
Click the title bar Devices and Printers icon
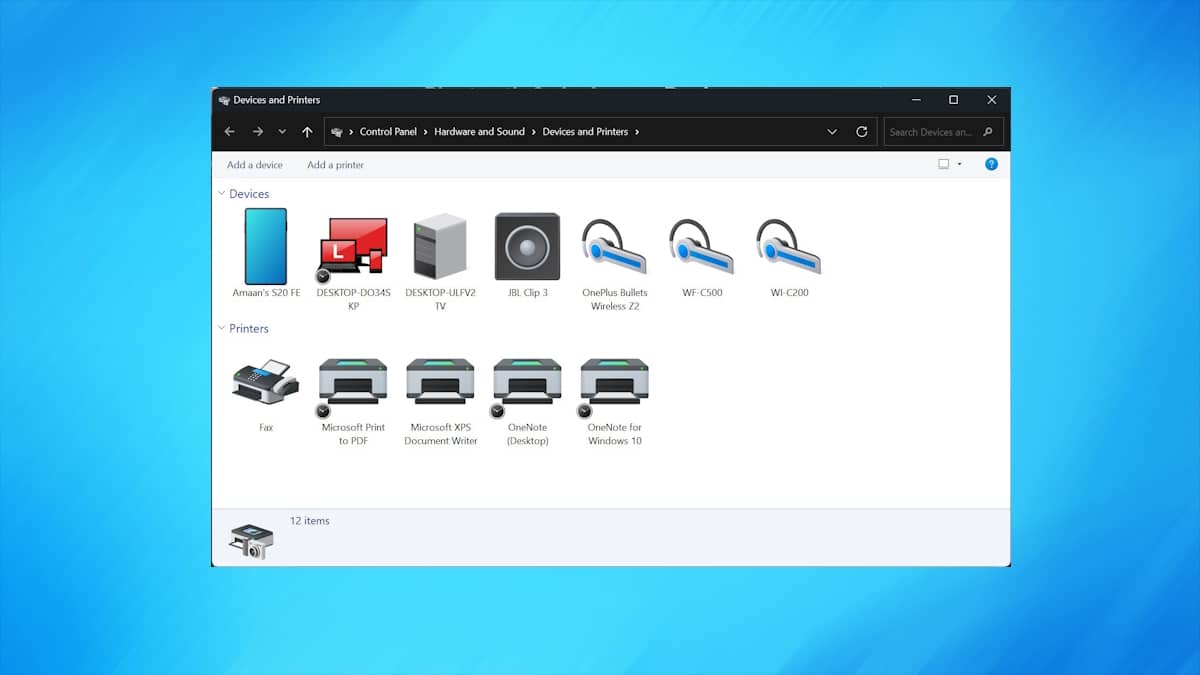[224, 100]
